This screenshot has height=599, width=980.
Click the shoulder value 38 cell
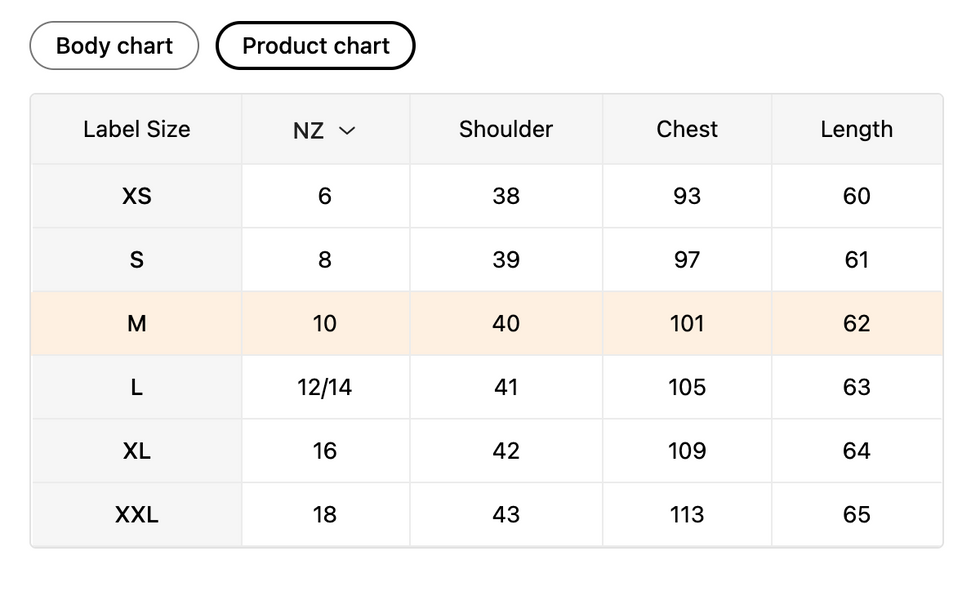tap(506, 196)
